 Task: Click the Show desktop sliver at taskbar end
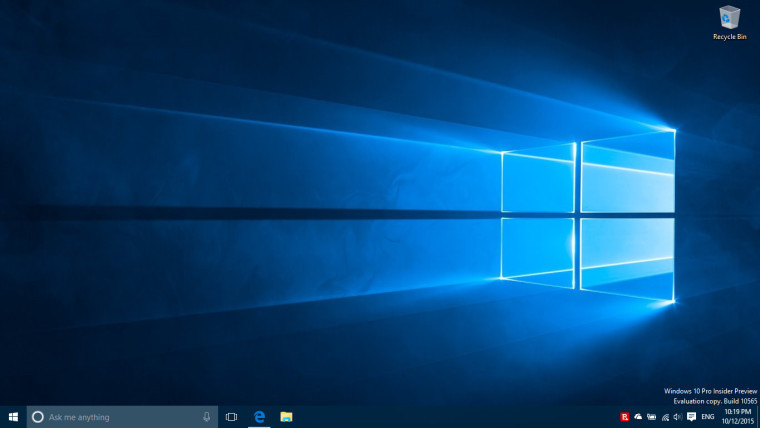coord(758,417)
